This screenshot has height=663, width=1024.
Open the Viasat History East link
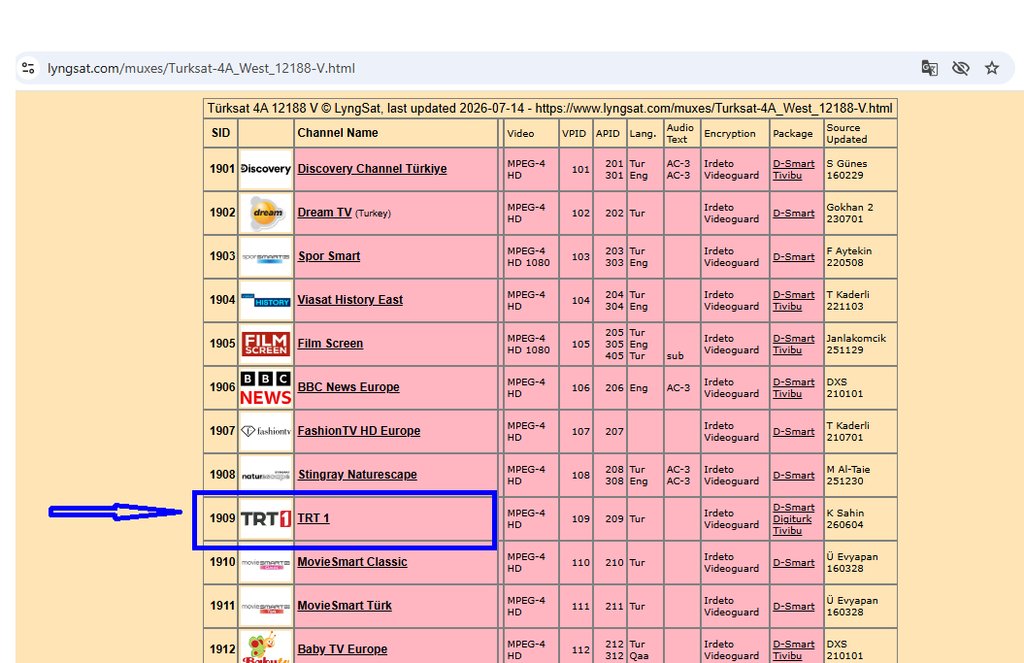pos(350,300)
